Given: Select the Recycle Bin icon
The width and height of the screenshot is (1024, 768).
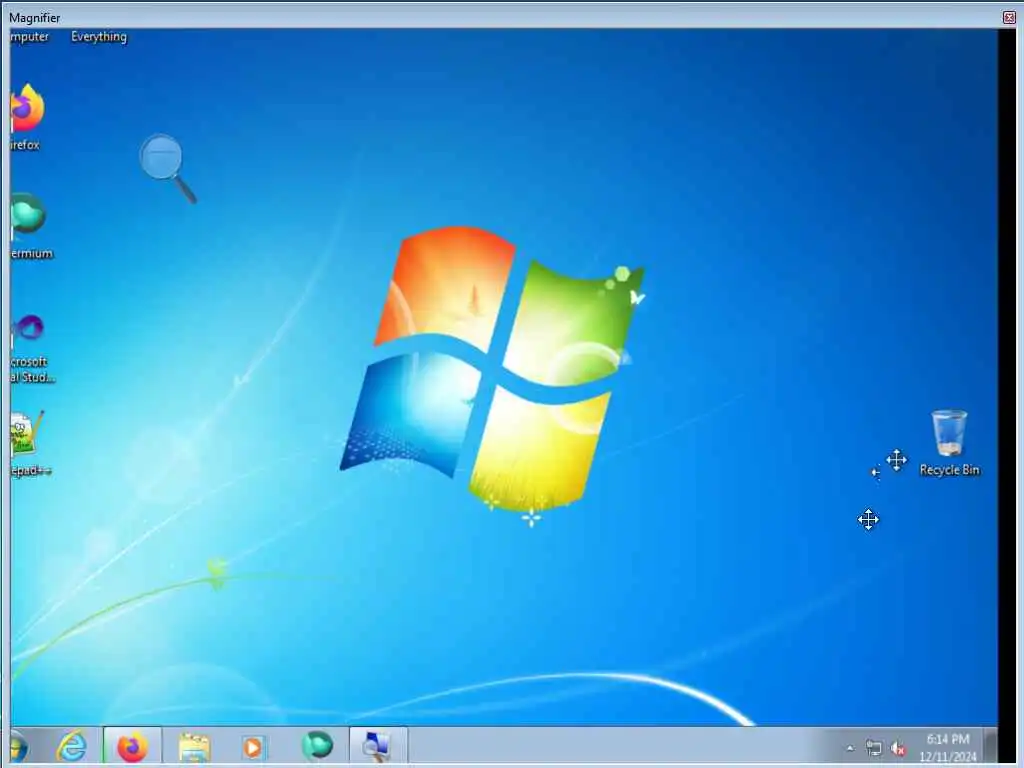Looking at the screenshot, I should 949,432.
